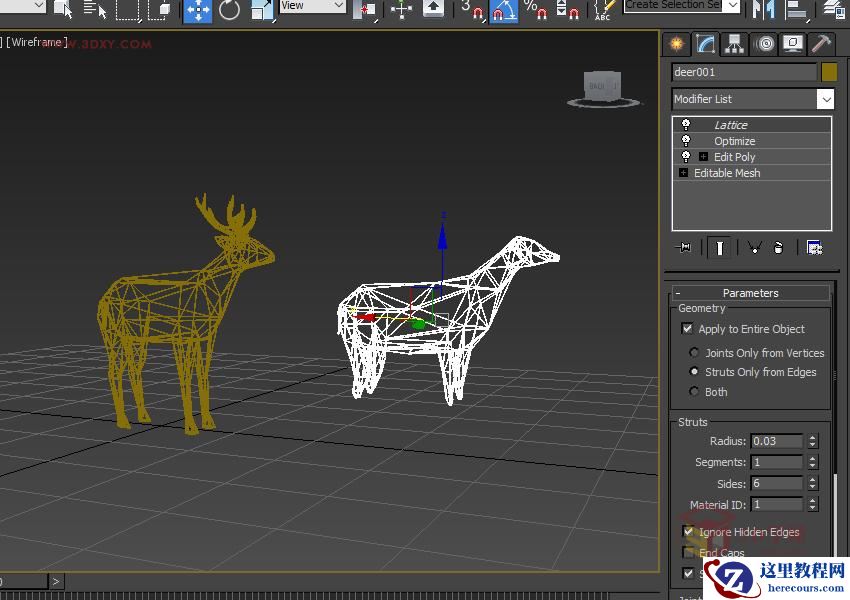Select the Optimize modifier in stack
850x600 pixels.
(734, 141)
